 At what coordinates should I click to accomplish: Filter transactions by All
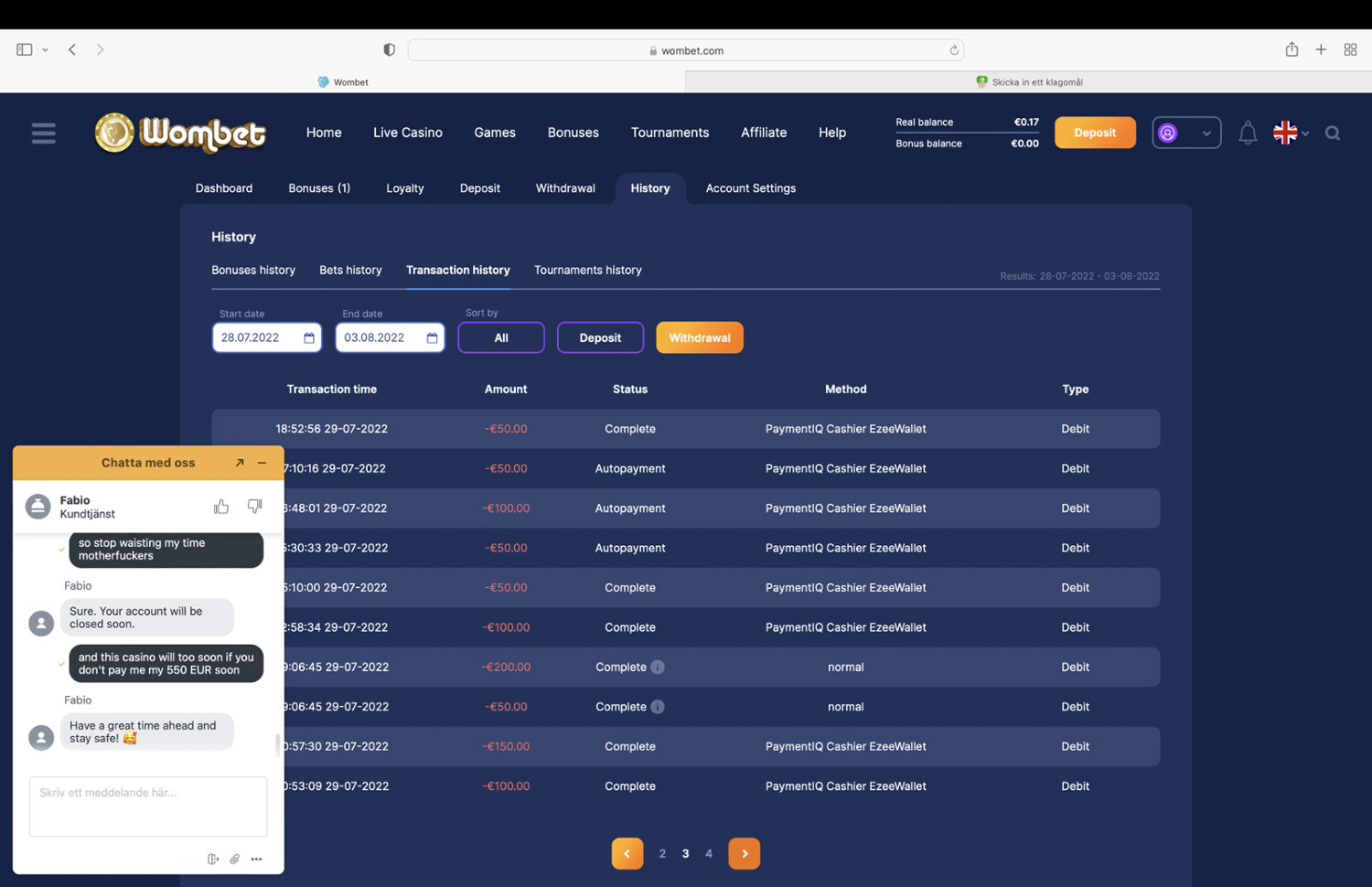(x=501, y=337)
